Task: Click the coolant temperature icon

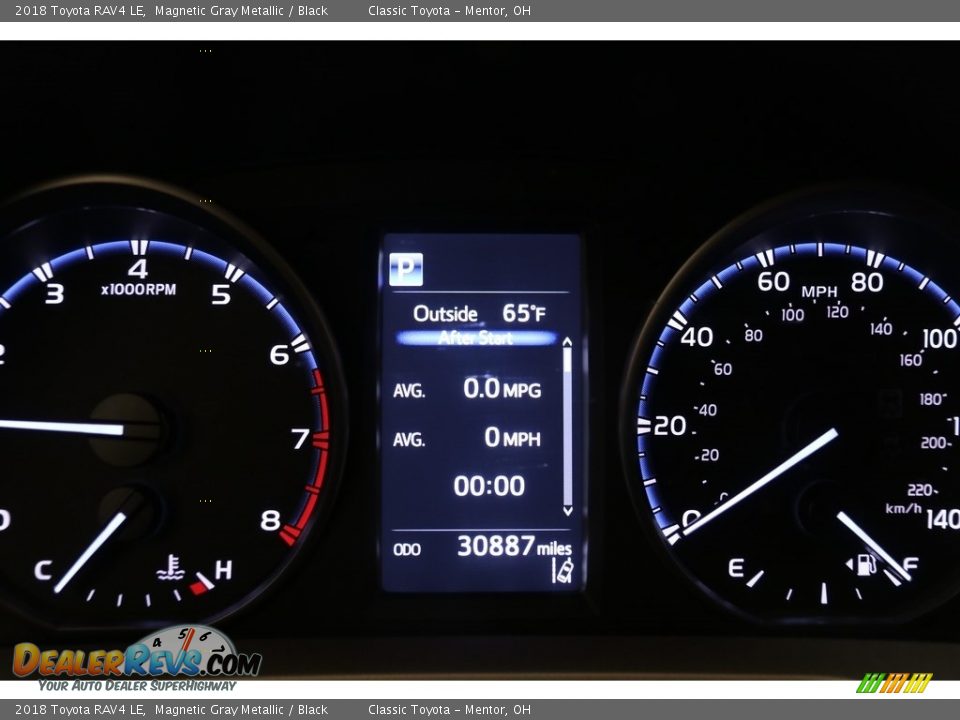Action: coord(170,568)
